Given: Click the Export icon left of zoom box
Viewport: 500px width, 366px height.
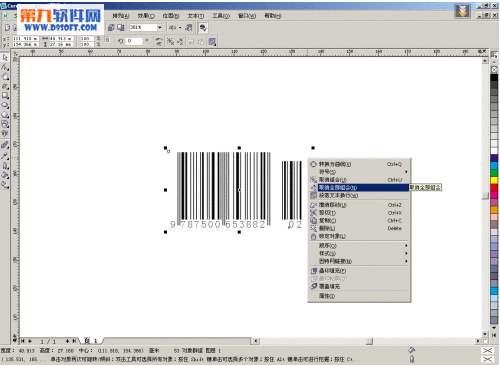Looking at the screenshot, I should coord(121,27).
